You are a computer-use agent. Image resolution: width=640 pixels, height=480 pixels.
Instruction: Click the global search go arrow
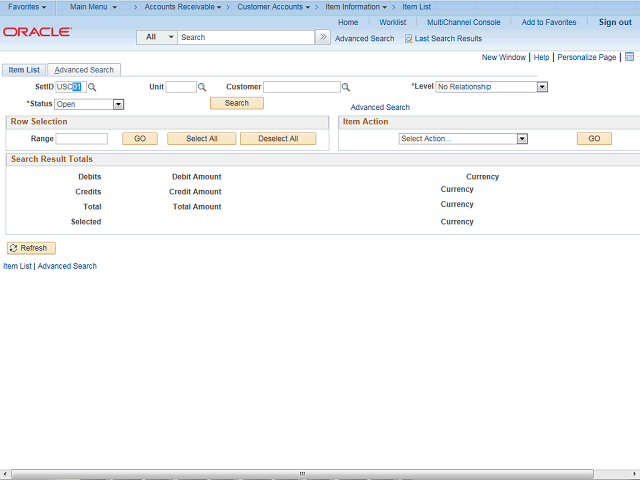(323, 37)
